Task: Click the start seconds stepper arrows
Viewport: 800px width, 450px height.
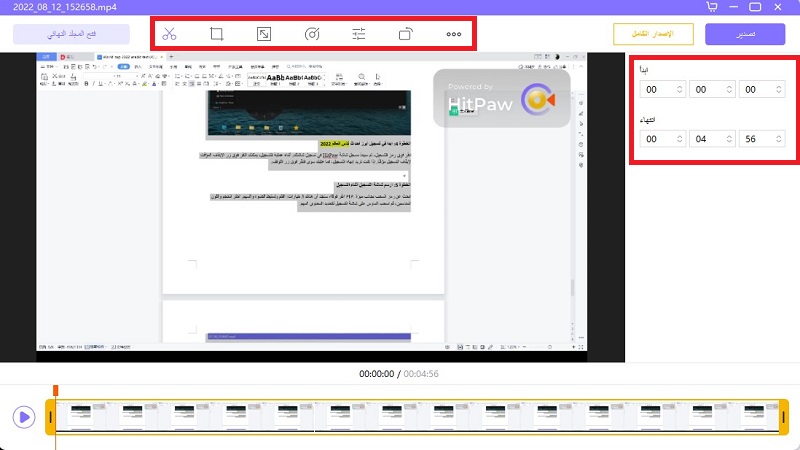Action: [779, 89]
